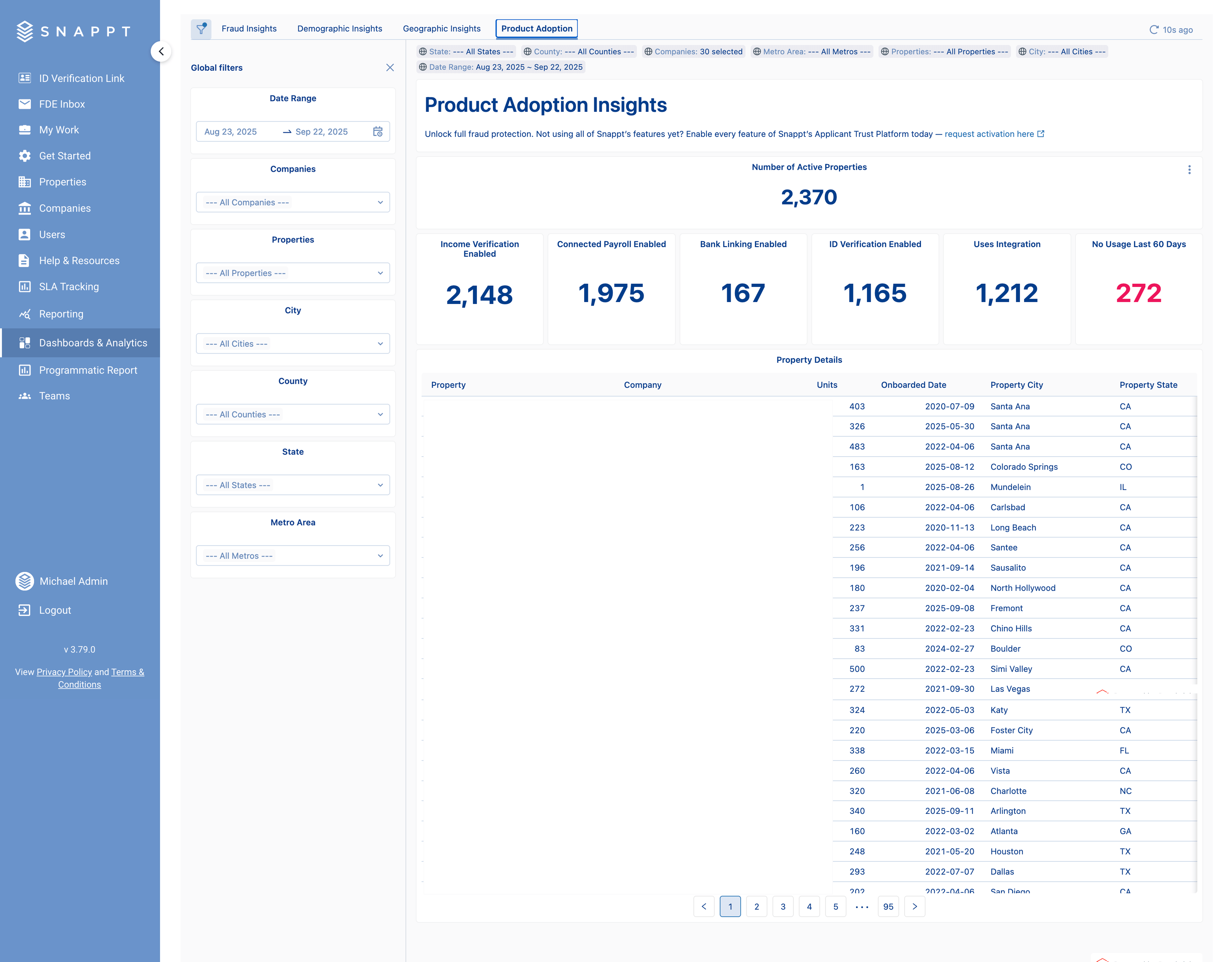Open the All States dropdown
The width and height of the screenshot is (1232, 962).
pyautogui.click(x=293, y=485)
